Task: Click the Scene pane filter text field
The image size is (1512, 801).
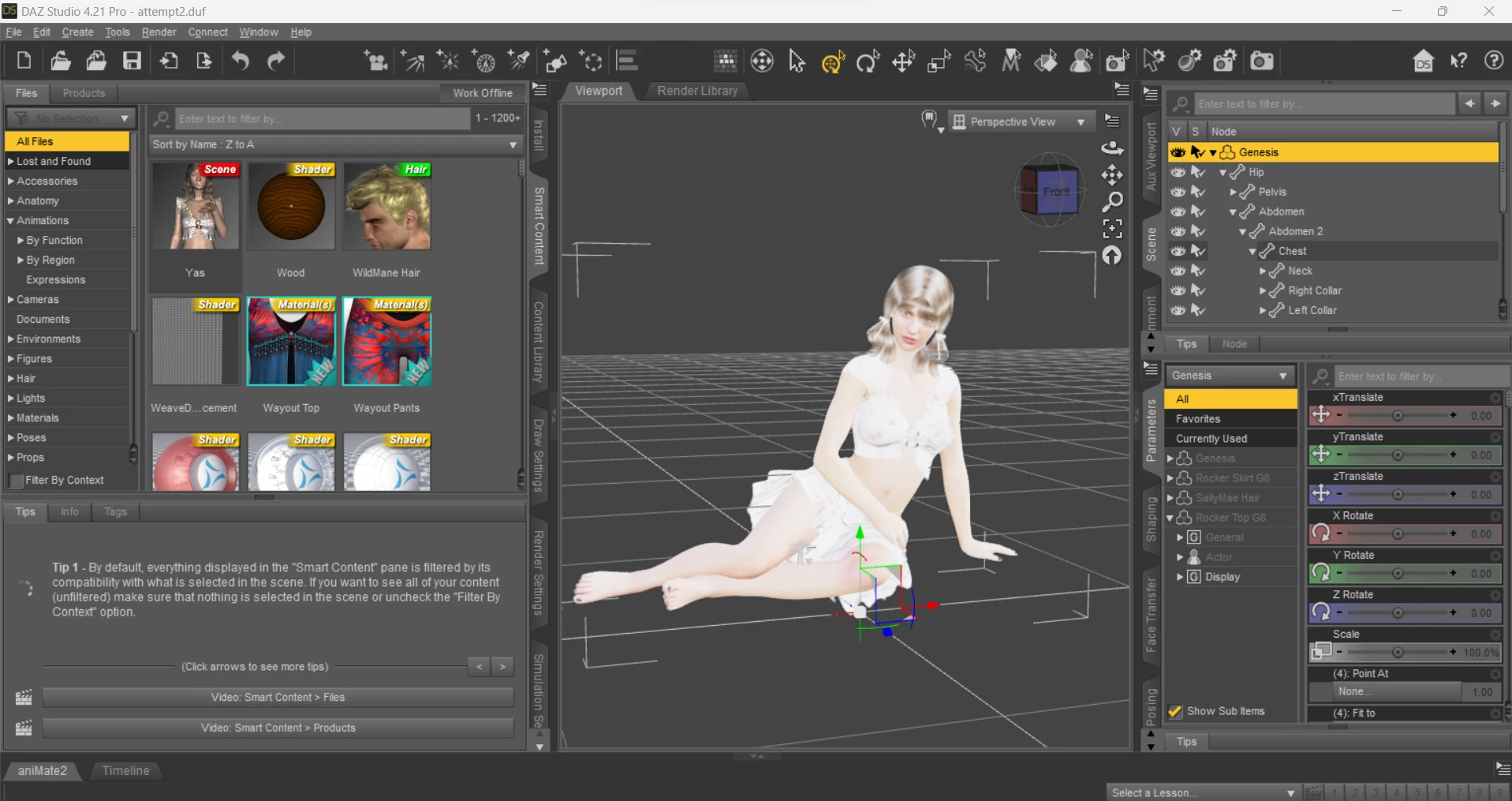Action: click(1324, 104)
